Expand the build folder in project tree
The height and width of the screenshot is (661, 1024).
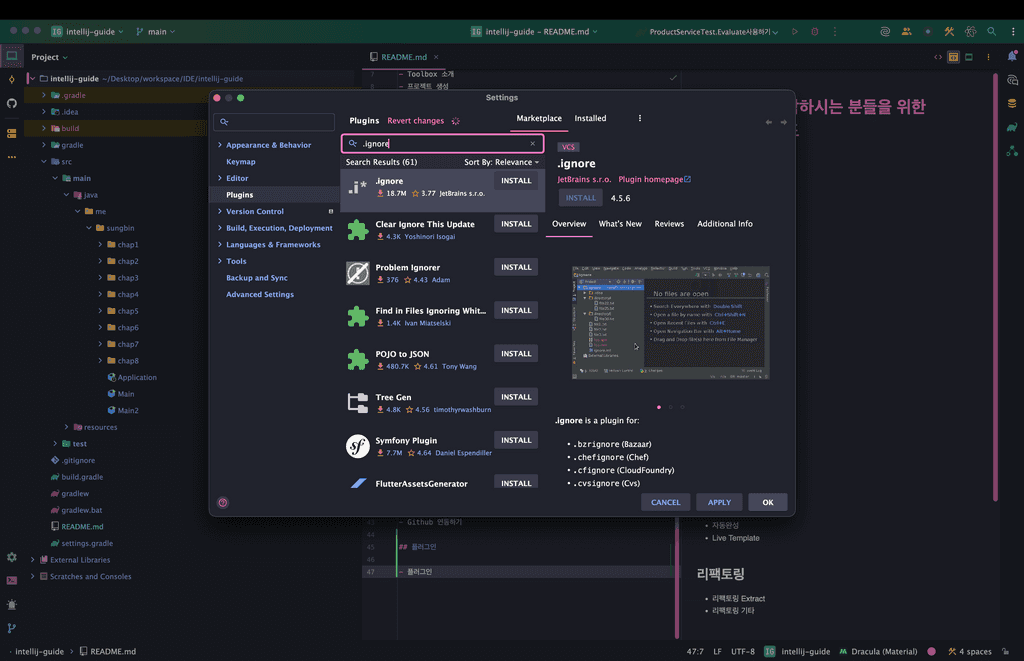pyautogui.click(x=43, y=128)
